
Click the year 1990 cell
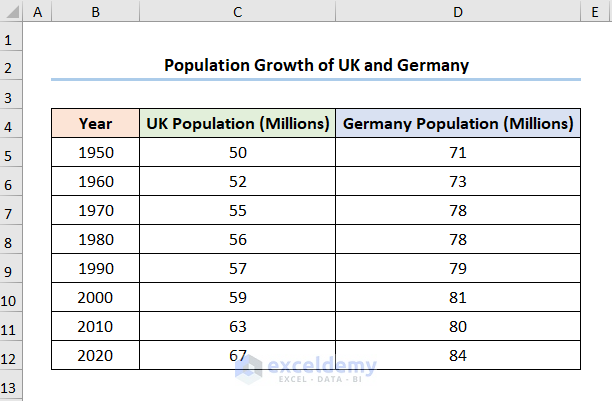click(x=95, y=270)
